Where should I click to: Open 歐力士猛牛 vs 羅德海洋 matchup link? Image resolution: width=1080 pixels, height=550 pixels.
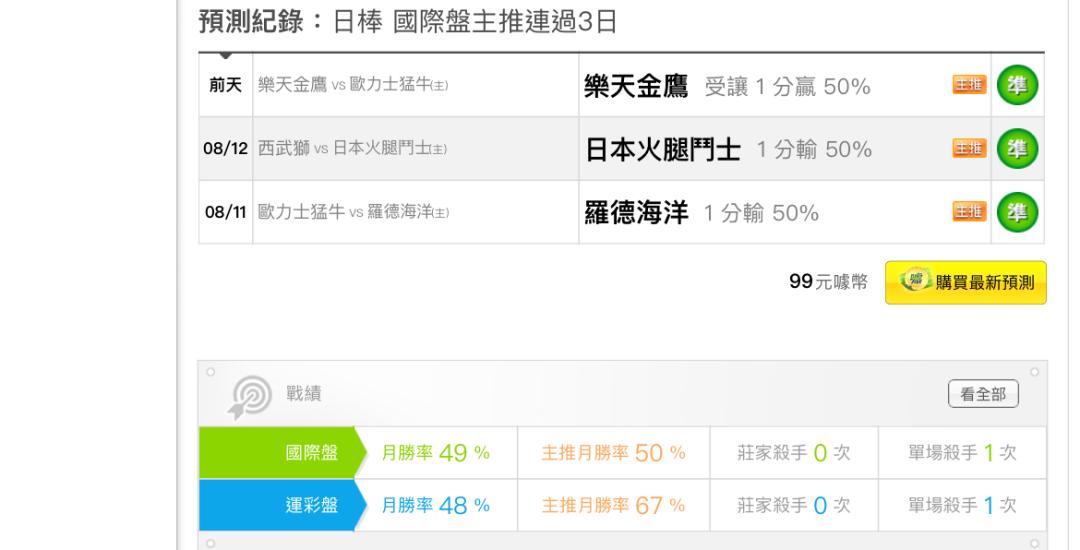(353, 212)
